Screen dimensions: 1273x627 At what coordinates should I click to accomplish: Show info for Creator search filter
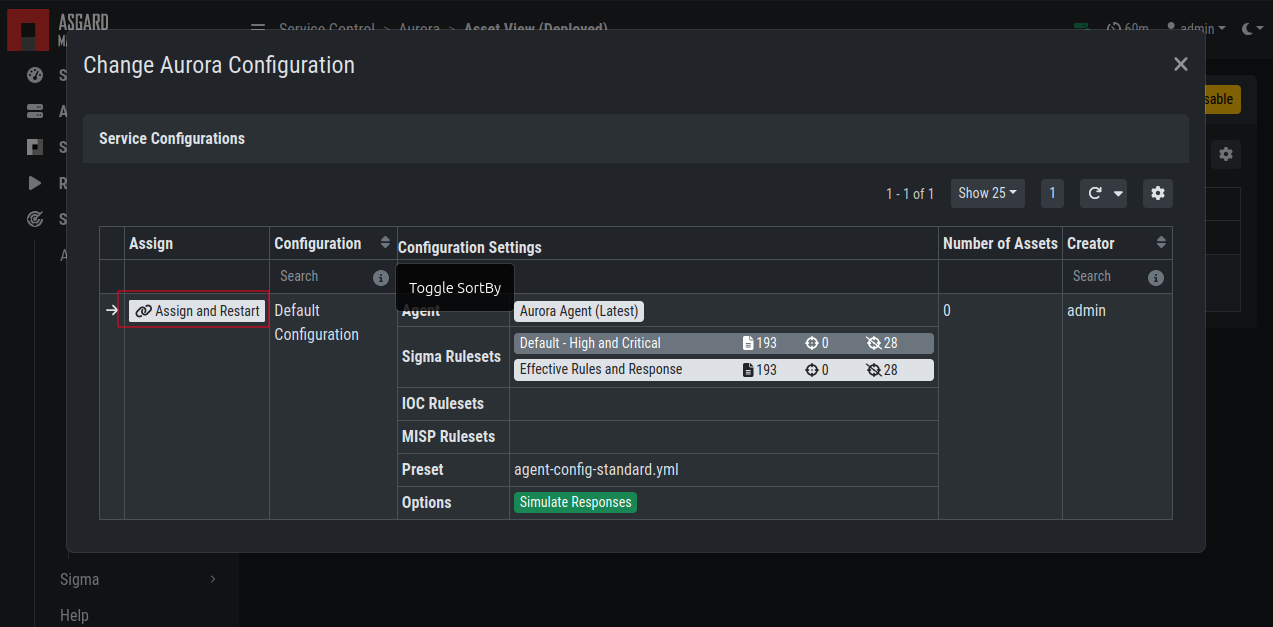click(x=1156, y=277)
